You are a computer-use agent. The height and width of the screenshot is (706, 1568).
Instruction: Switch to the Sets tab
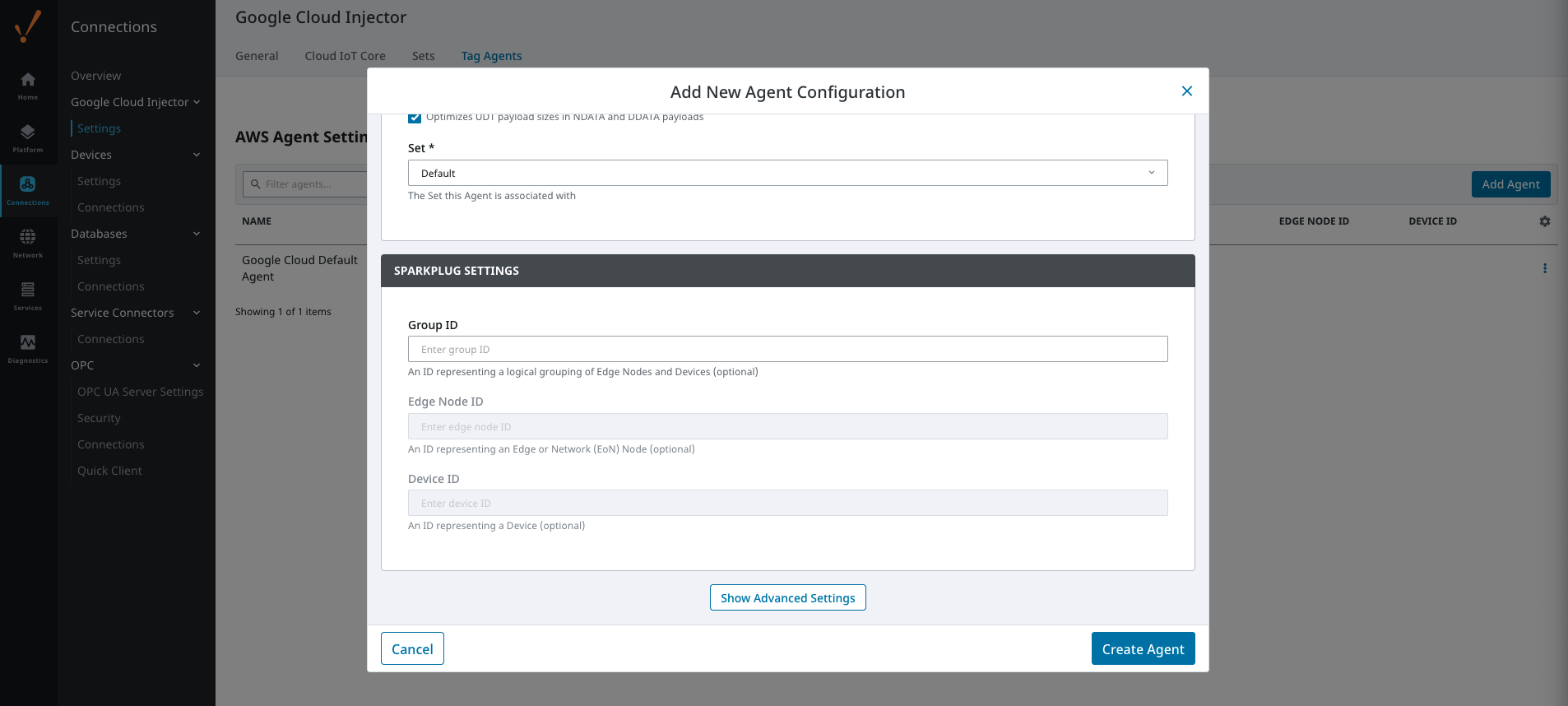(x=423, y=56)
